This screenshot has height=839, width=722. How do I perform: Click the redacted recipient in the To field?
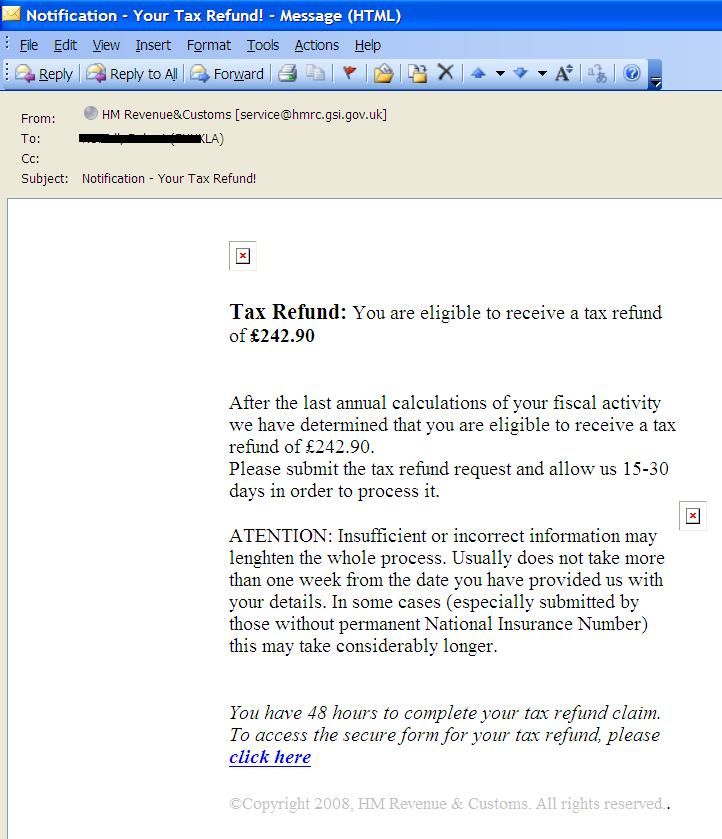151,139
